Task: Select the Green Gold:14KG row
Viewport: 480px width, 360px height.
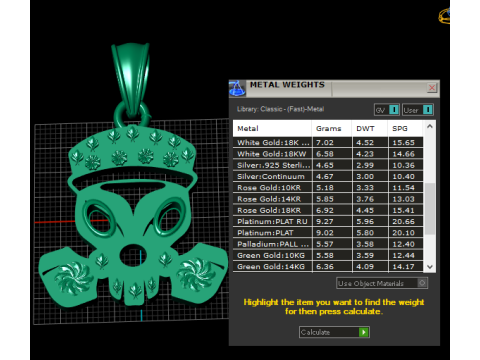Action: pyautogui.click(x=328, y=267)
